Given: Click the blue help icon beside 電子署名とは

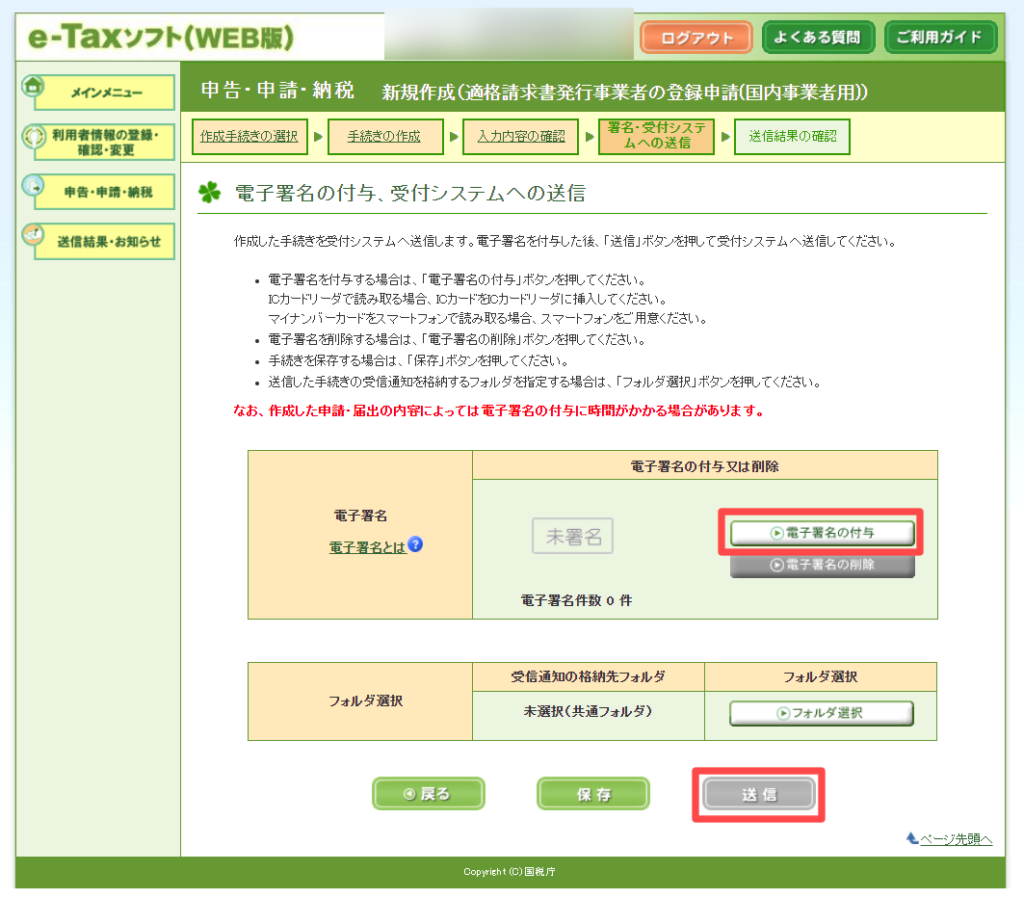Looking at the screenshot, I should (415, 545).
